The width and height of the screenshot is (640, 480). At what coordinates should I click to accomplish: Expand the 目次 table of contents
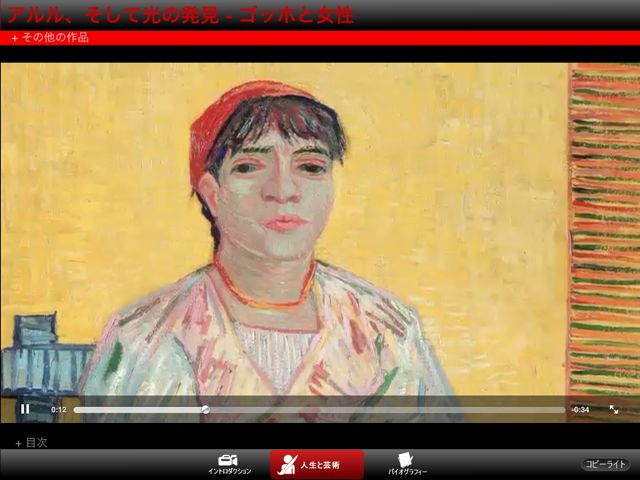coord(31,443)
